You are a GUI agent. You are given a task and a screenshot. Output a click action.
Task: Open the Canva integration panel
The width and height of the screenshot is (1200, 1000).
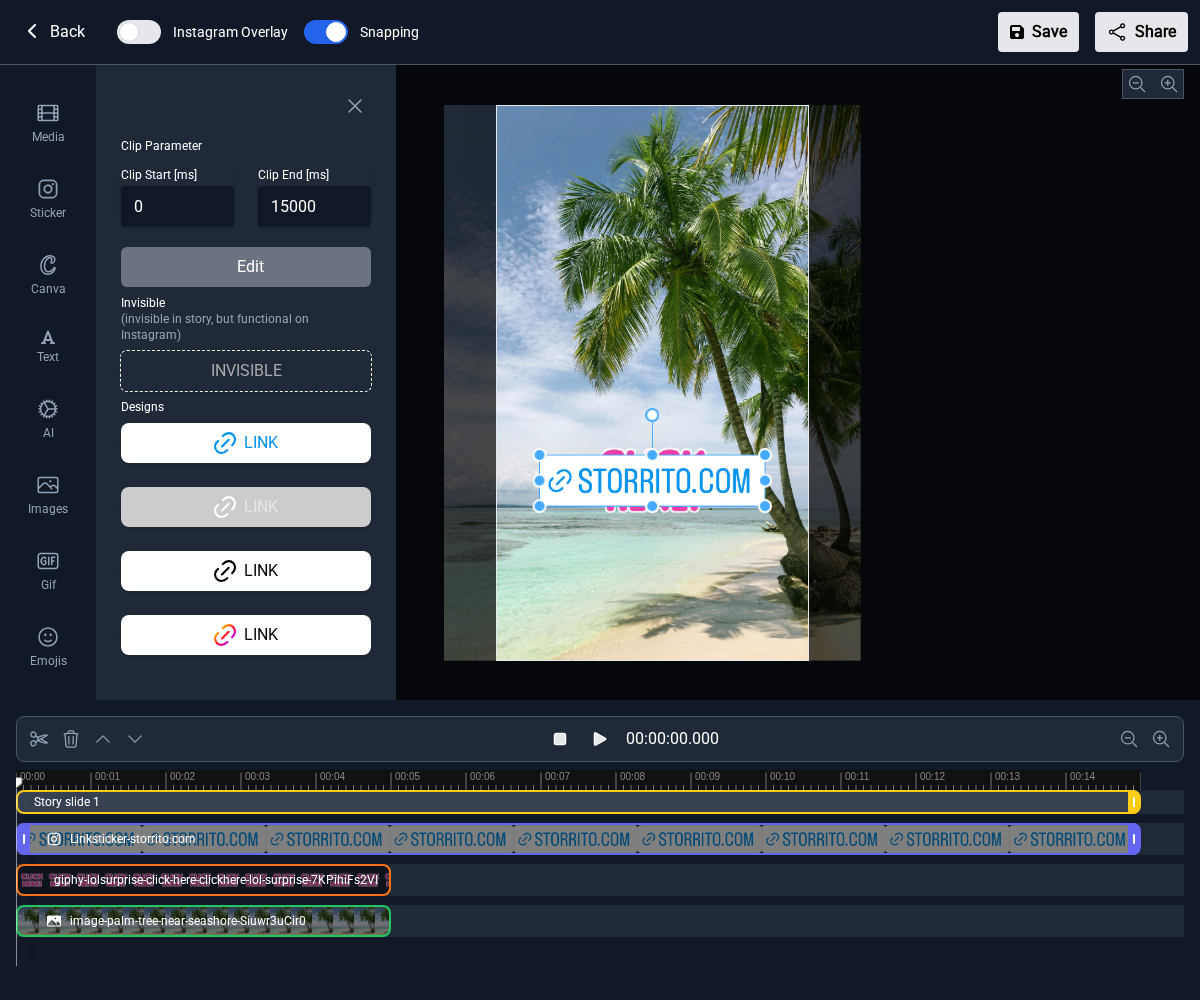coord(47,273)
